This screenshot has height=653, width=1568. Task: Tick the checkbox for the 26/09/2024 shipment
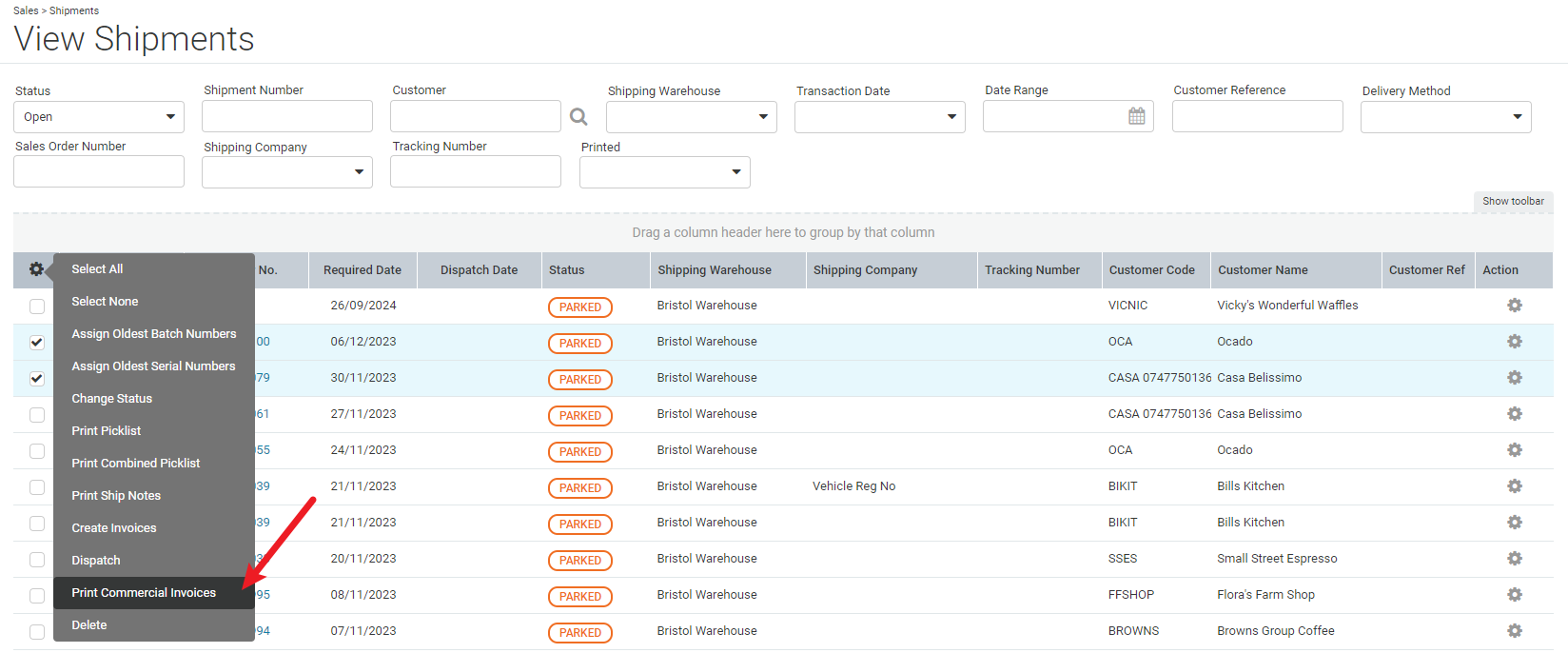point(37,307)
